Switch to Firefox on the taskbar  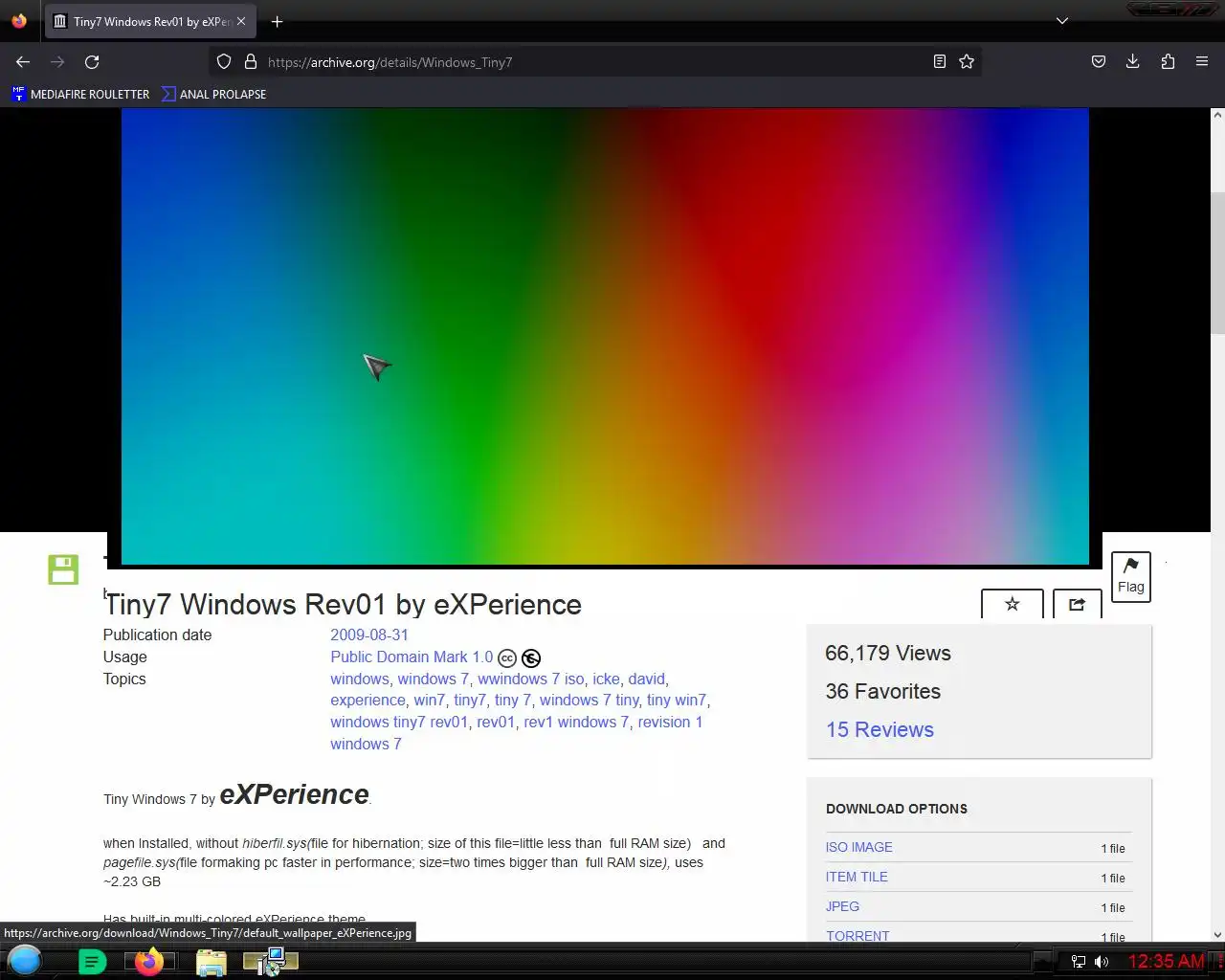coord(148,962)
